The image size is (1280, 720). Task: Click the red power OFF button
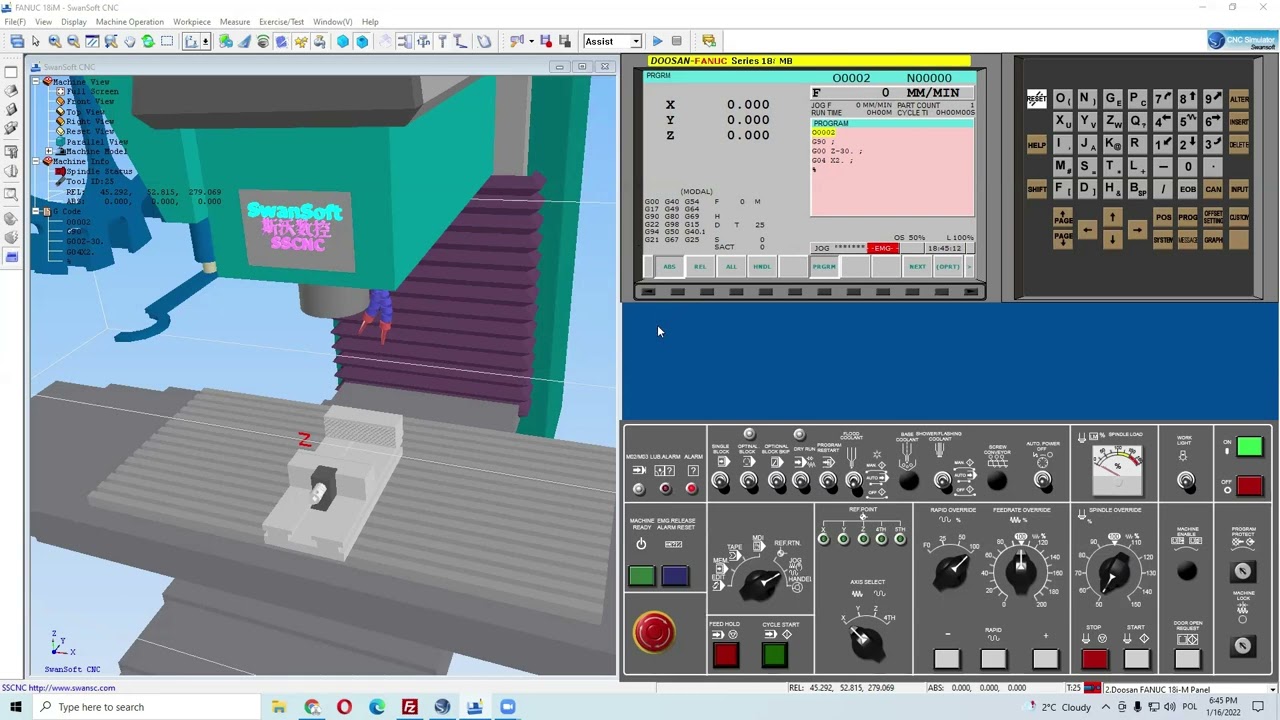click(1249, 486)
